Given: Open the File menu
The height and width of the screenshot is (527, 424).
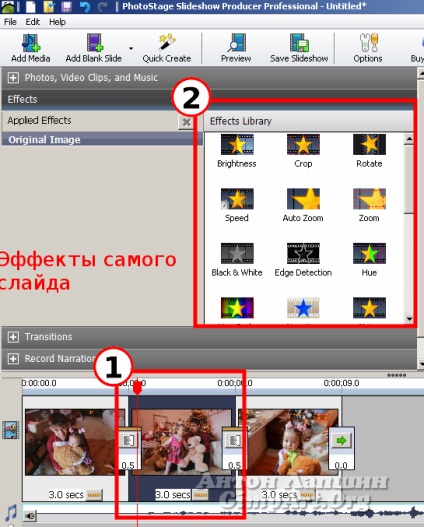Looking at the screenshot, I should (x=10, y=22).
